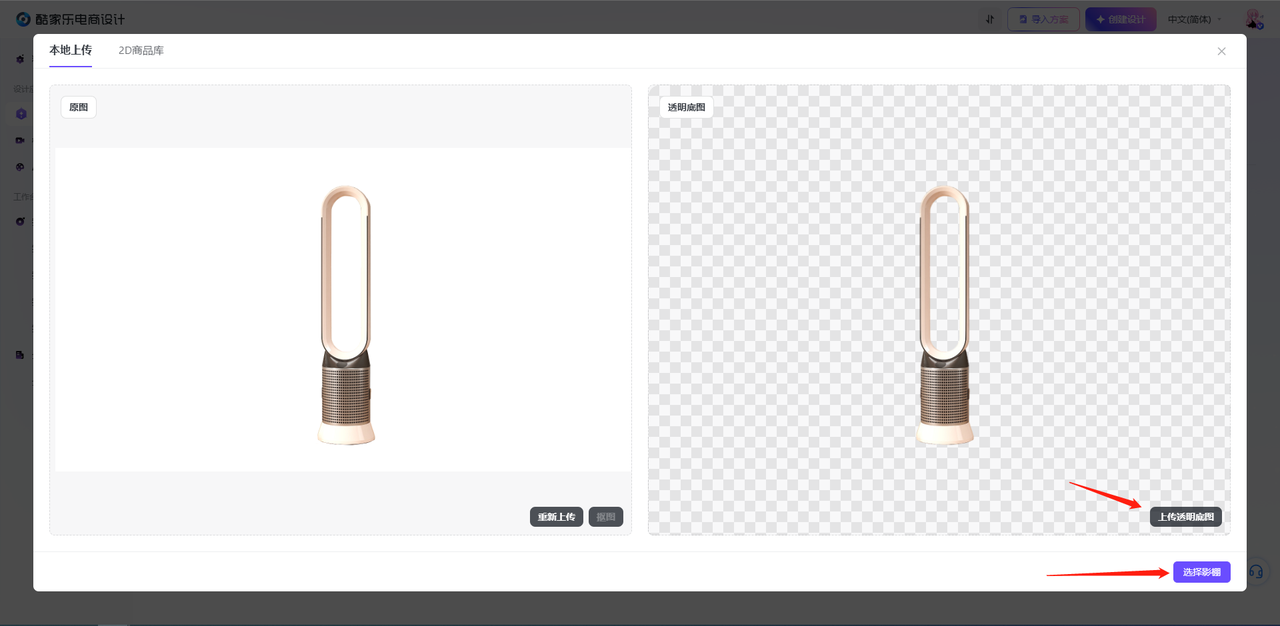The height and width of the screenshot is (626, 1280).
Task: Click the 酷家乐 logo icon
Action: click(23, 19)
